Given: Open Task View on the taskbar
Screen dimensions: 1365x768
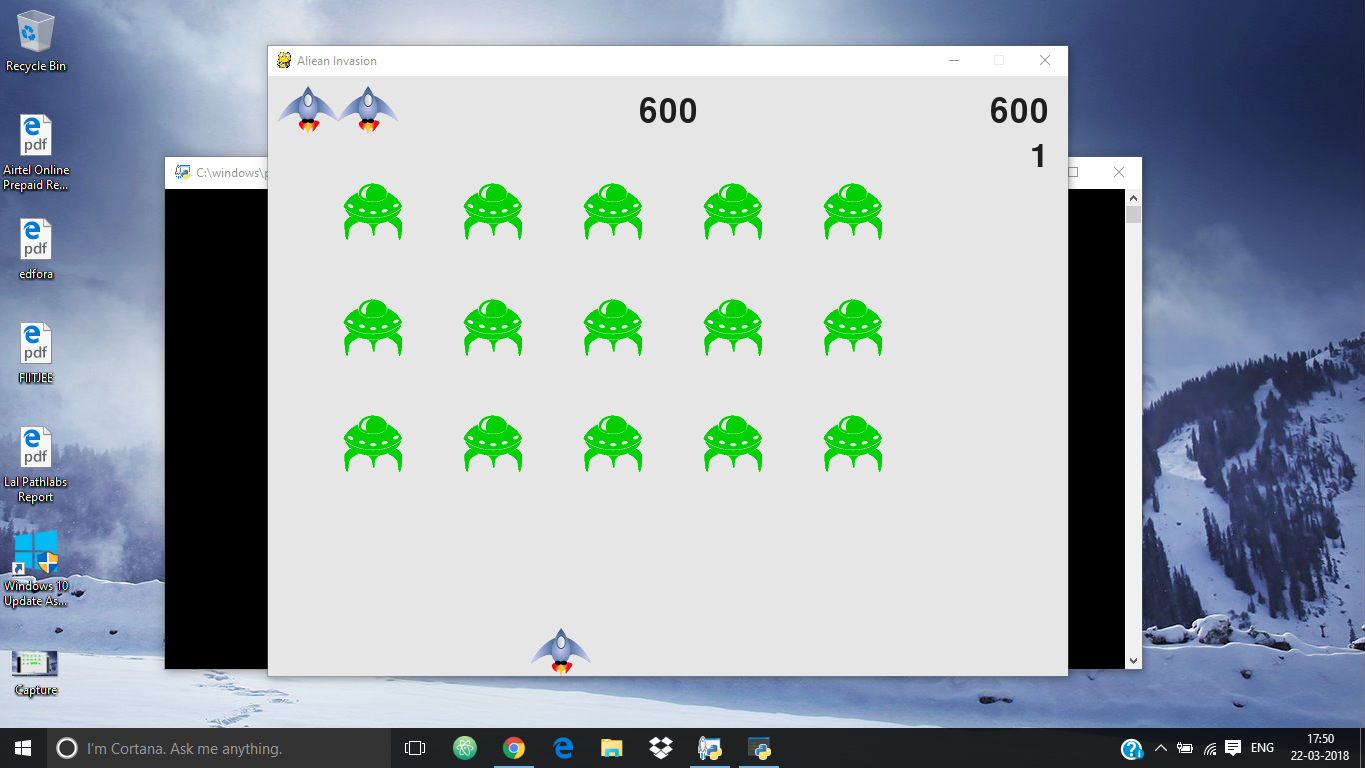Looking at the screenshot, I should click(x=415, y=748).
